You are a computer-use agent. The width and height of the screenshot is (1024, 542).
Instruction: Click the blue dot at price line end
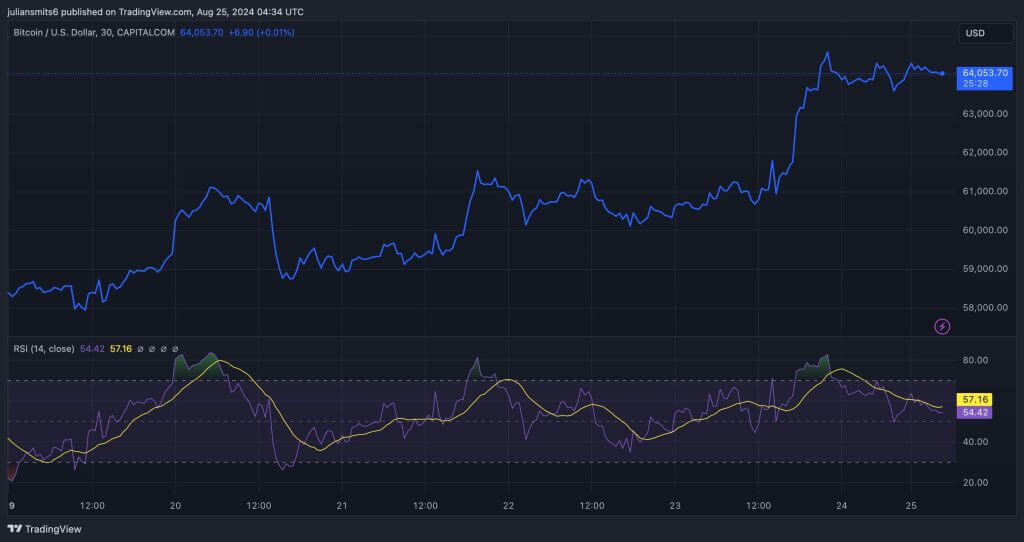coord(942,73)
